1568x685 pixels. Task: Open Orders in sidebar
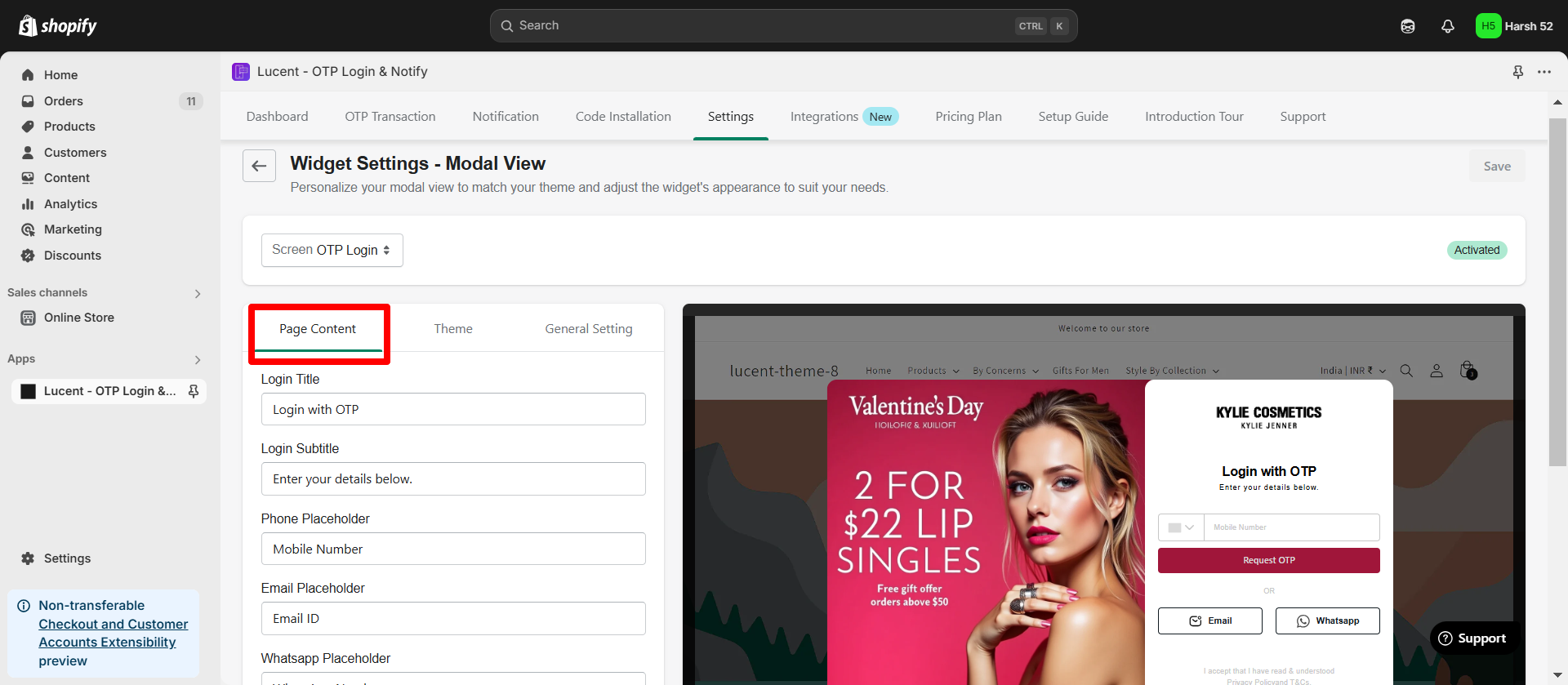[x=64, y=101]
